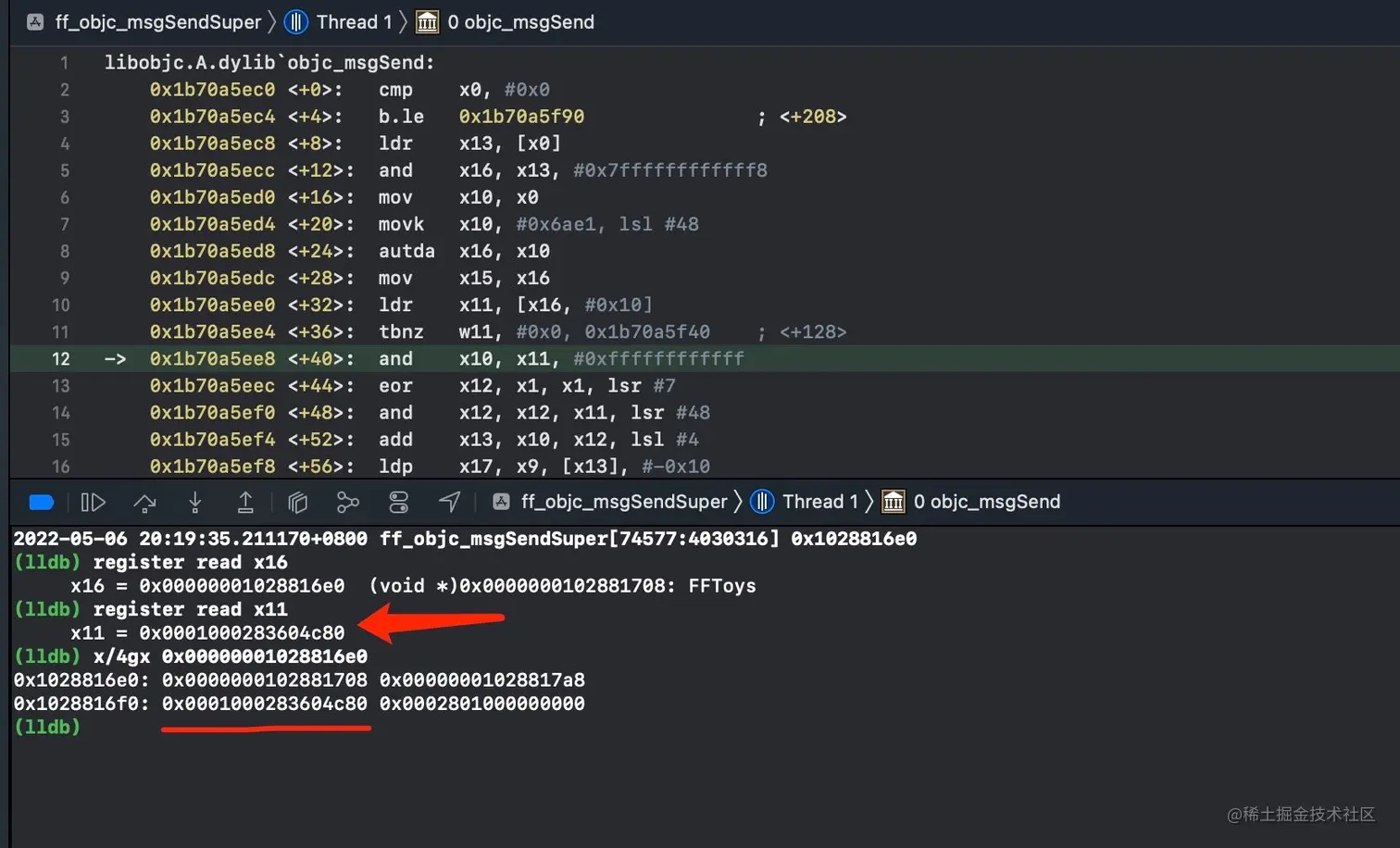This screenshot has height=848, width=1400.
Task: Click mask value #0x7ffffffffffff8 on line 5
Action: click(670, 170)
